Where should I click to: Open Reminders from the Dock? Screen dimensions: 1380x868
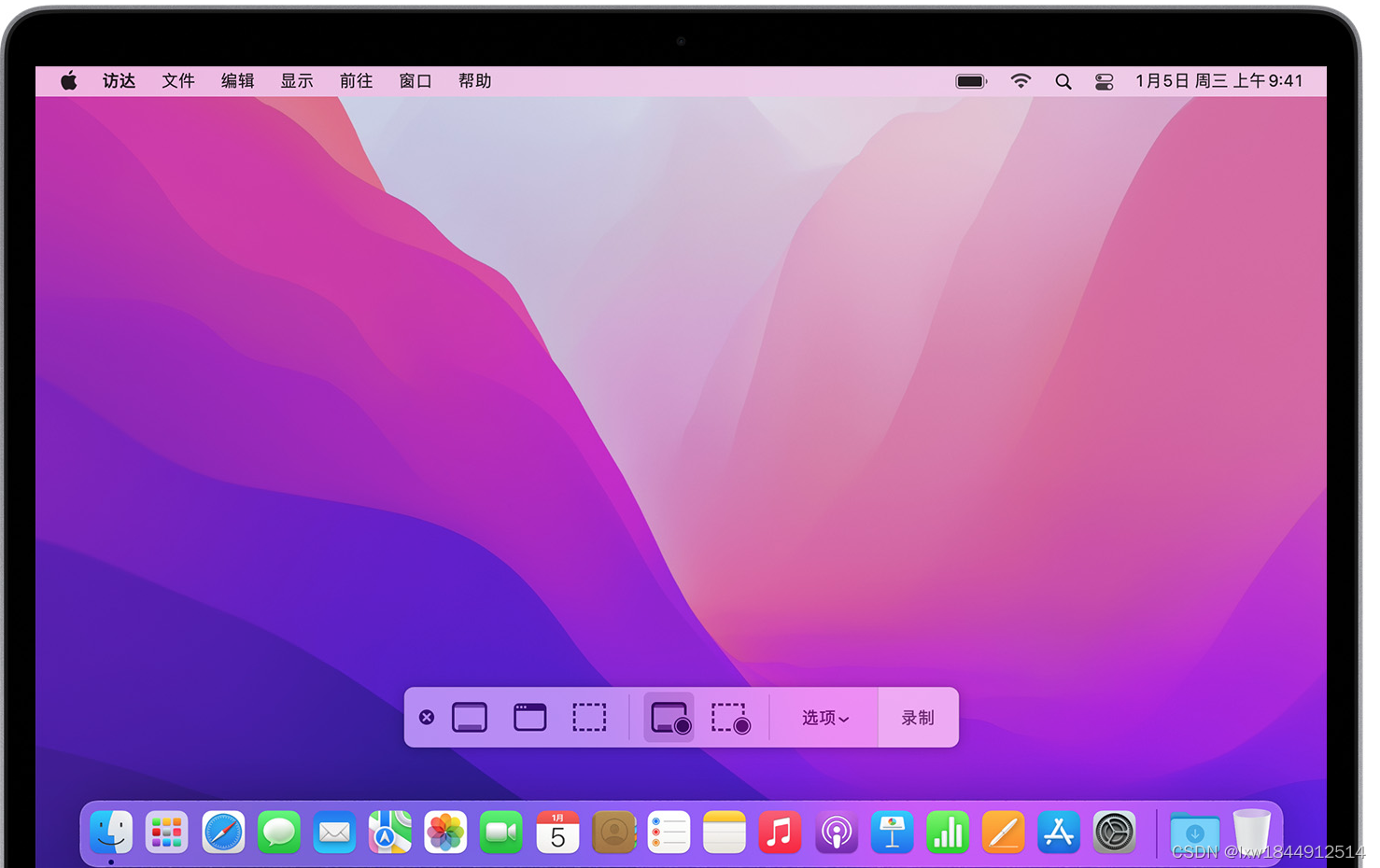[x=669, y=832]
